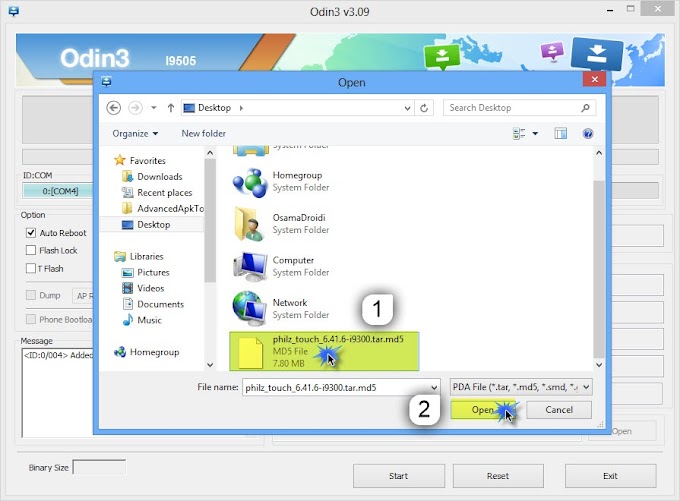The height and width of the screenshot is (501, 680).
Task: Open recent locations dropdown near nav arrows
Action: click(154, 108)
